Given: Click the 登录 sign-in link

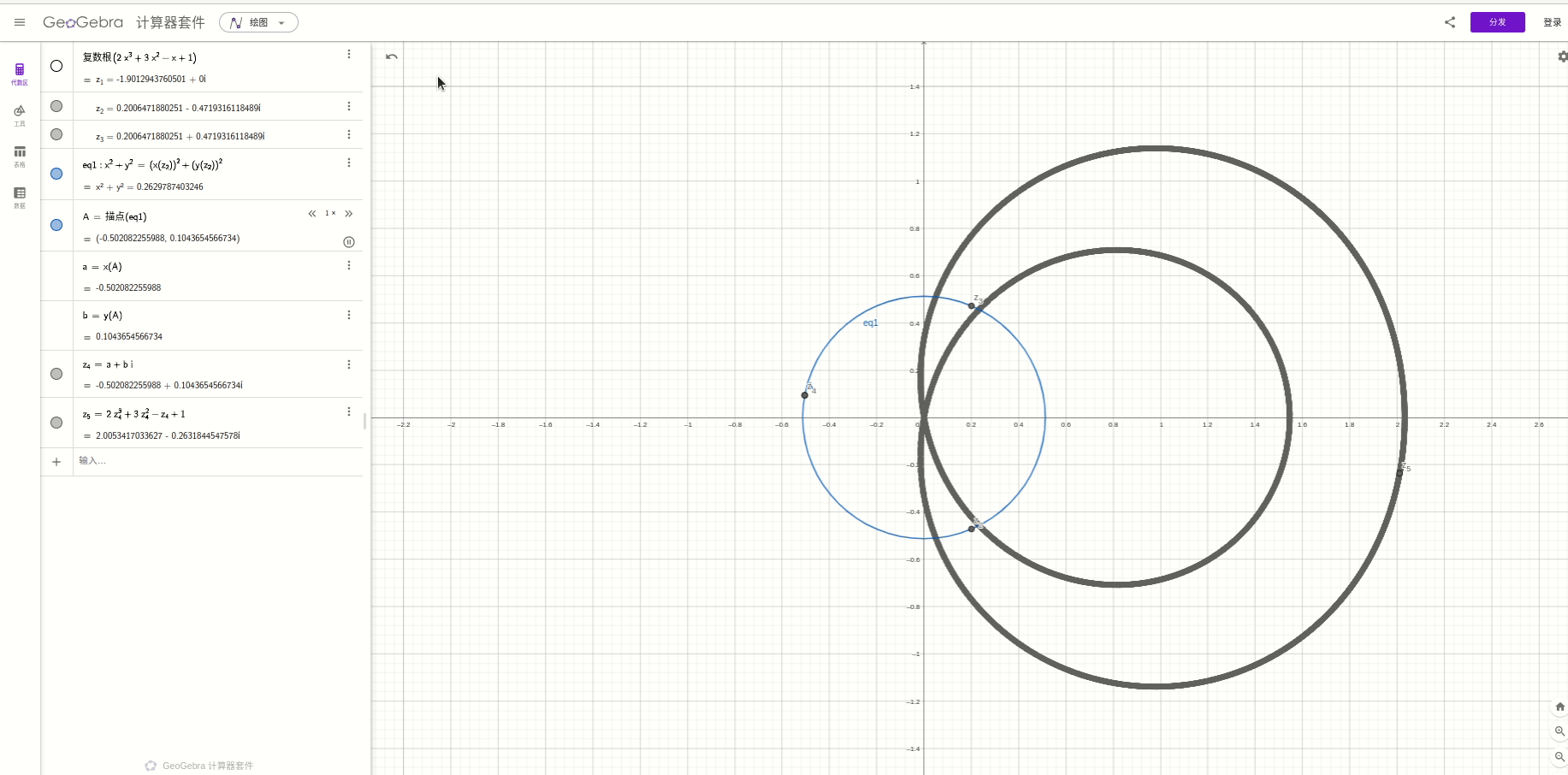Looking at the screenshot, I should click(1552, 22).
